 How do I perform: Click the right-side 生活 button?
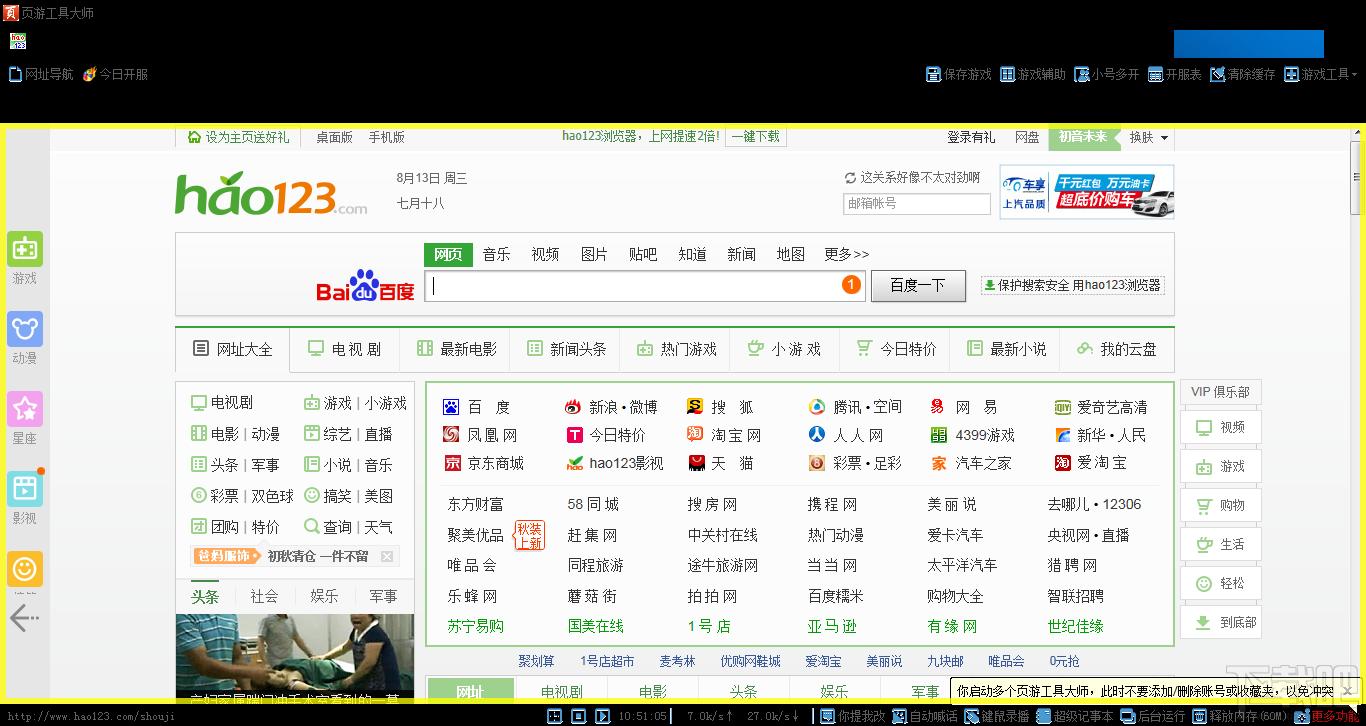click(1221, 544)
